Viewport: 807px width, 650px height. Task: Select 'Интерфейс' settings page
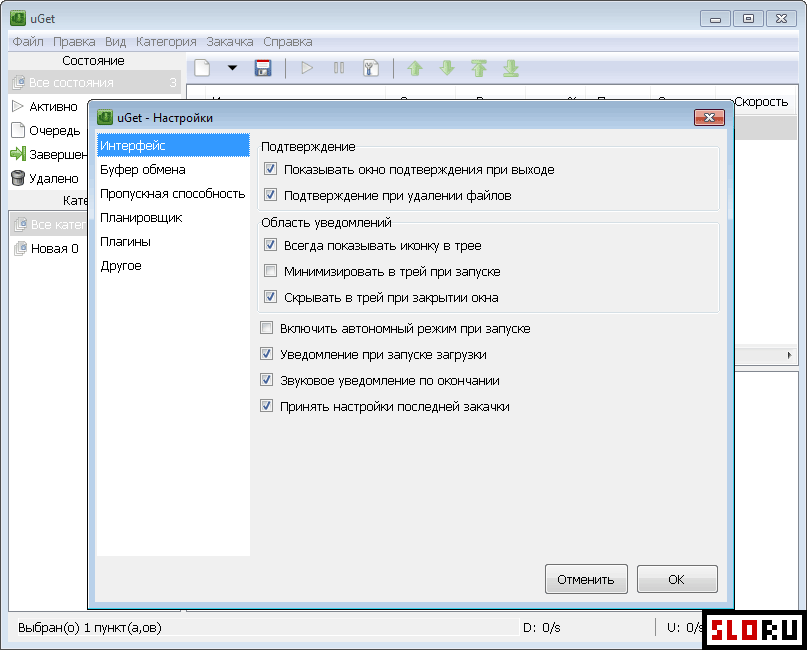[173, 146]
